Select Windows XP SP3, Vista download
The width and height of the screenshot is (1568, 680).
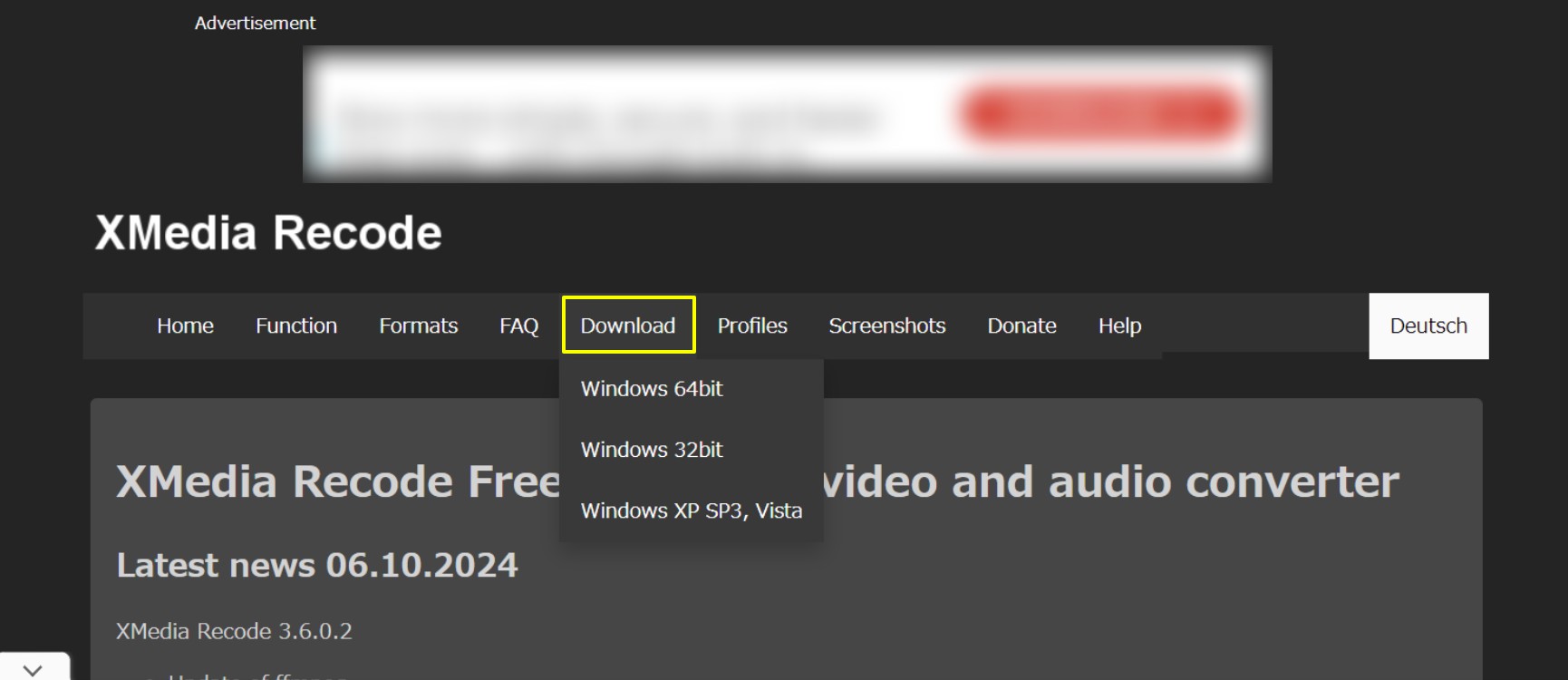coord(692,510)
